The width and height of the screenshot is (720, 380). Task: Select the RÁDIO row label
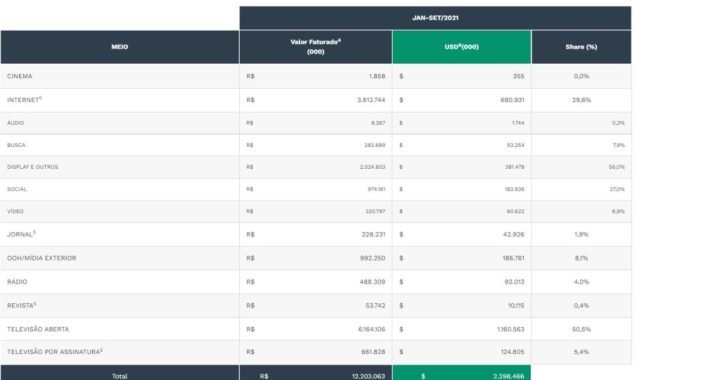(17, 281)
